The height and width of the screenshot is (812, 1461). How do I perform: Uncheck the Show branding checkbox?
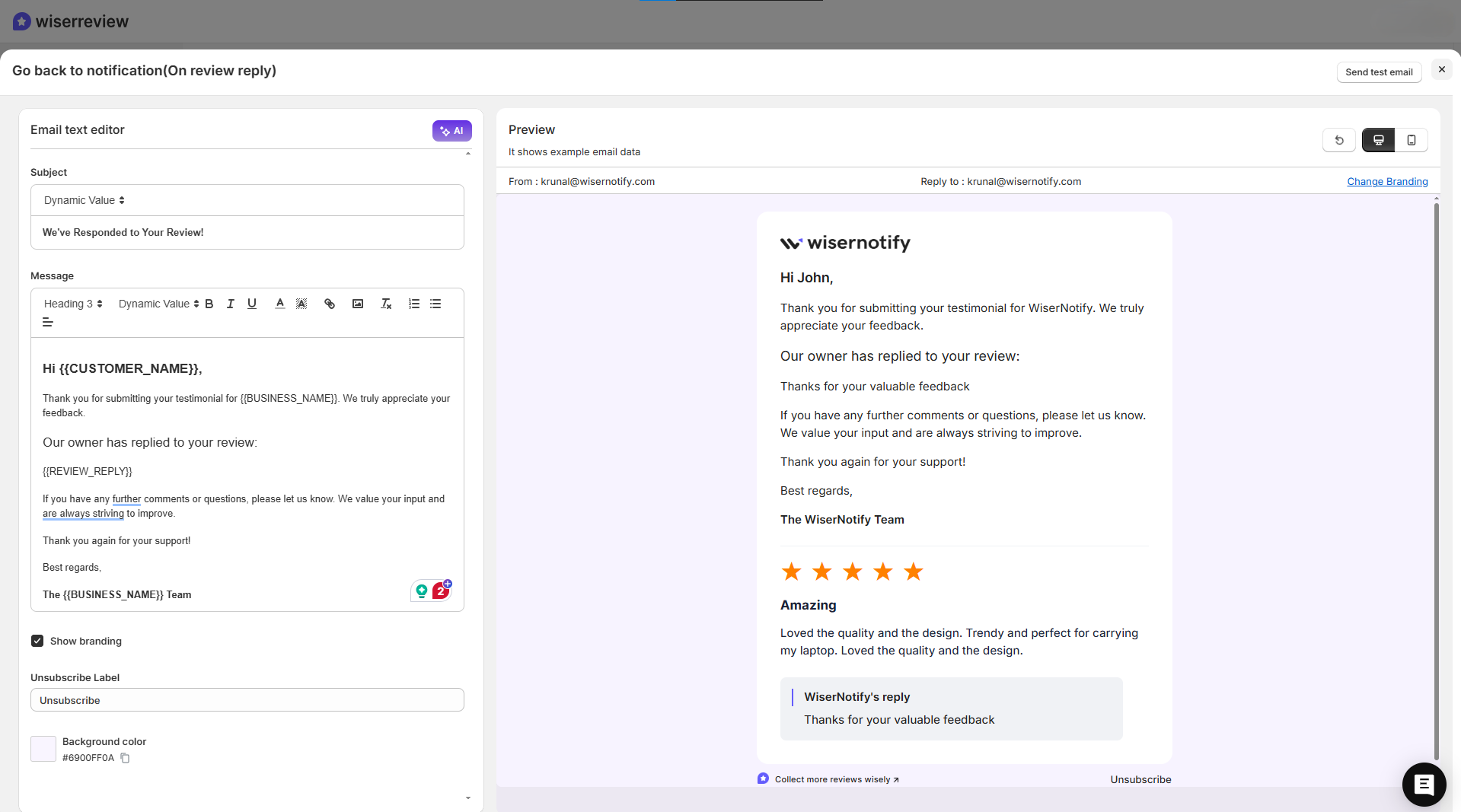[x=37, y=641]
